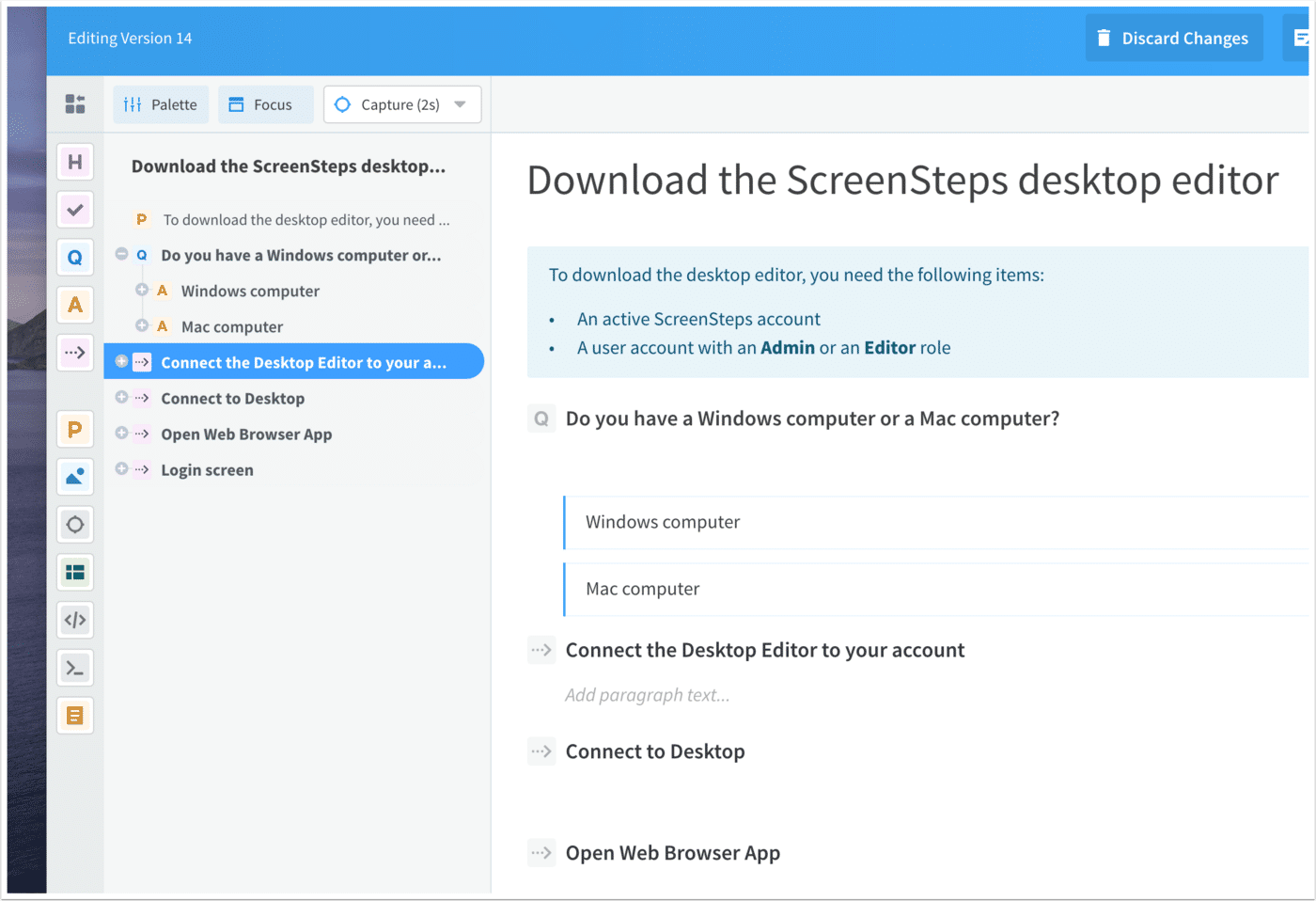
Task: Select the Image block icon
Action: (x=75, y=476)
